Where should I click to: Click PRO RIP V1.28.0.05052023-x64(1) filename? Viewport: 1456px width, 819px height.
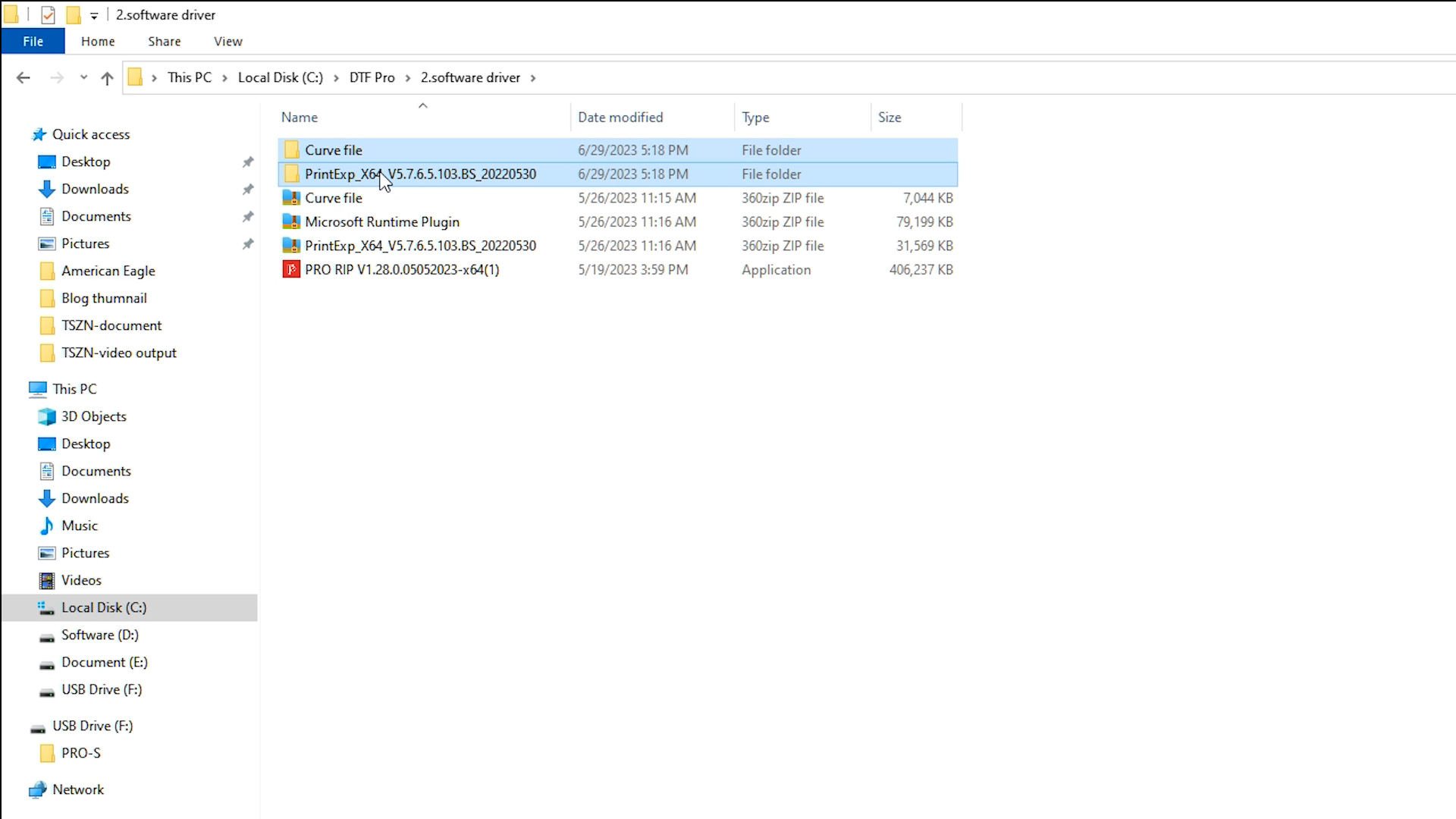[402, 269]
